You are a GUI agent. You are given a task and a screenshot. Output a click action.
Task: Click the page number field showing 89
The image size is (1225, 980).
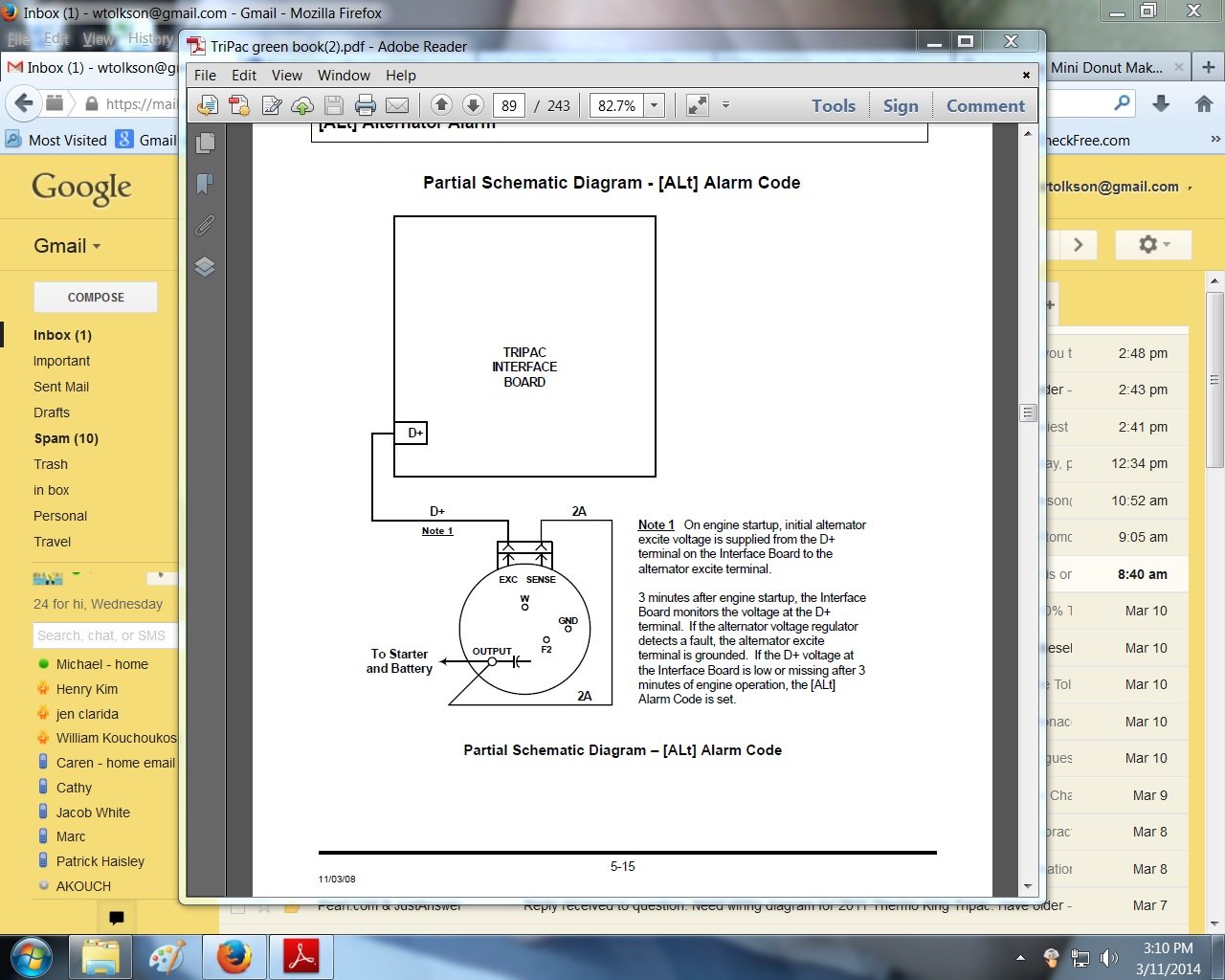point(508,105)
